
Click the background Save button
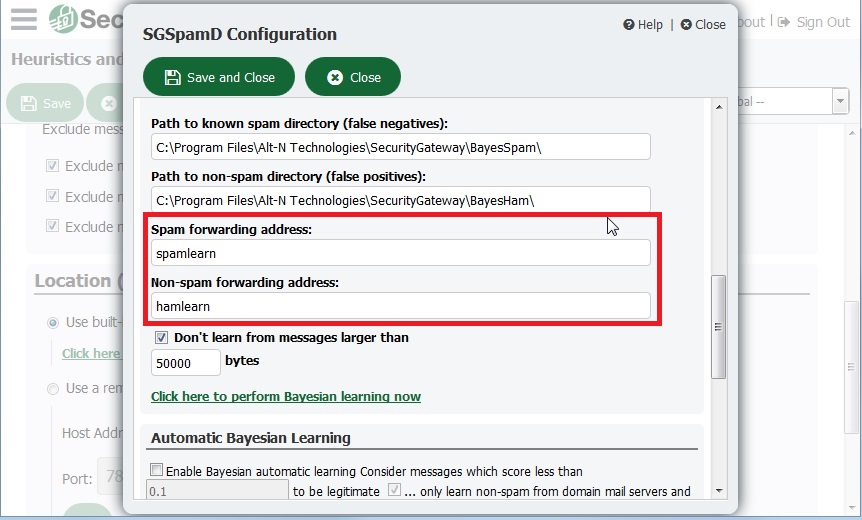click(45, 103)
